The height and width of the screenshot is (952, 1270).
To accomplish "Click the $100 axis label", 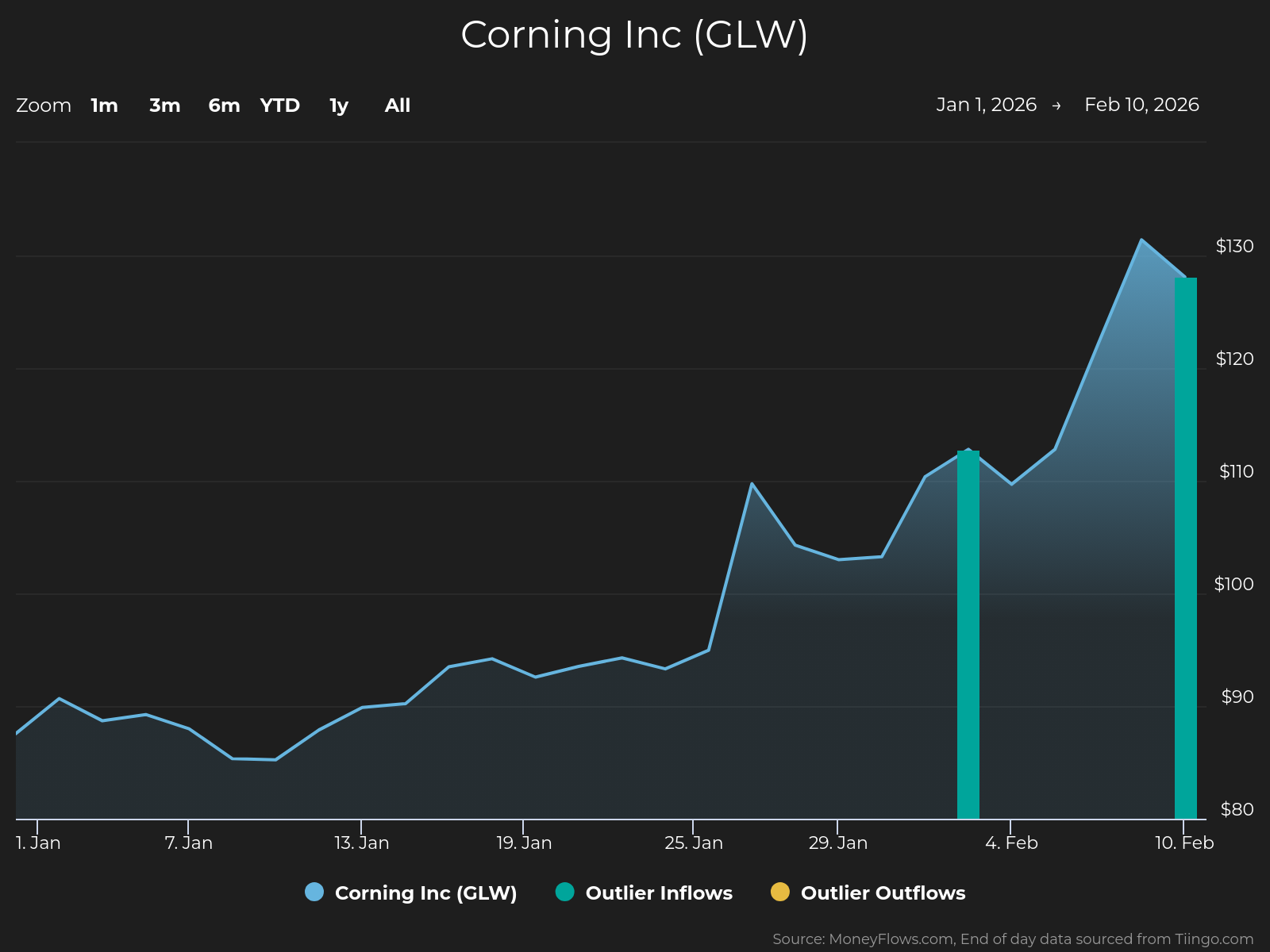I will pyautogui.click(x=1233, y=585).
